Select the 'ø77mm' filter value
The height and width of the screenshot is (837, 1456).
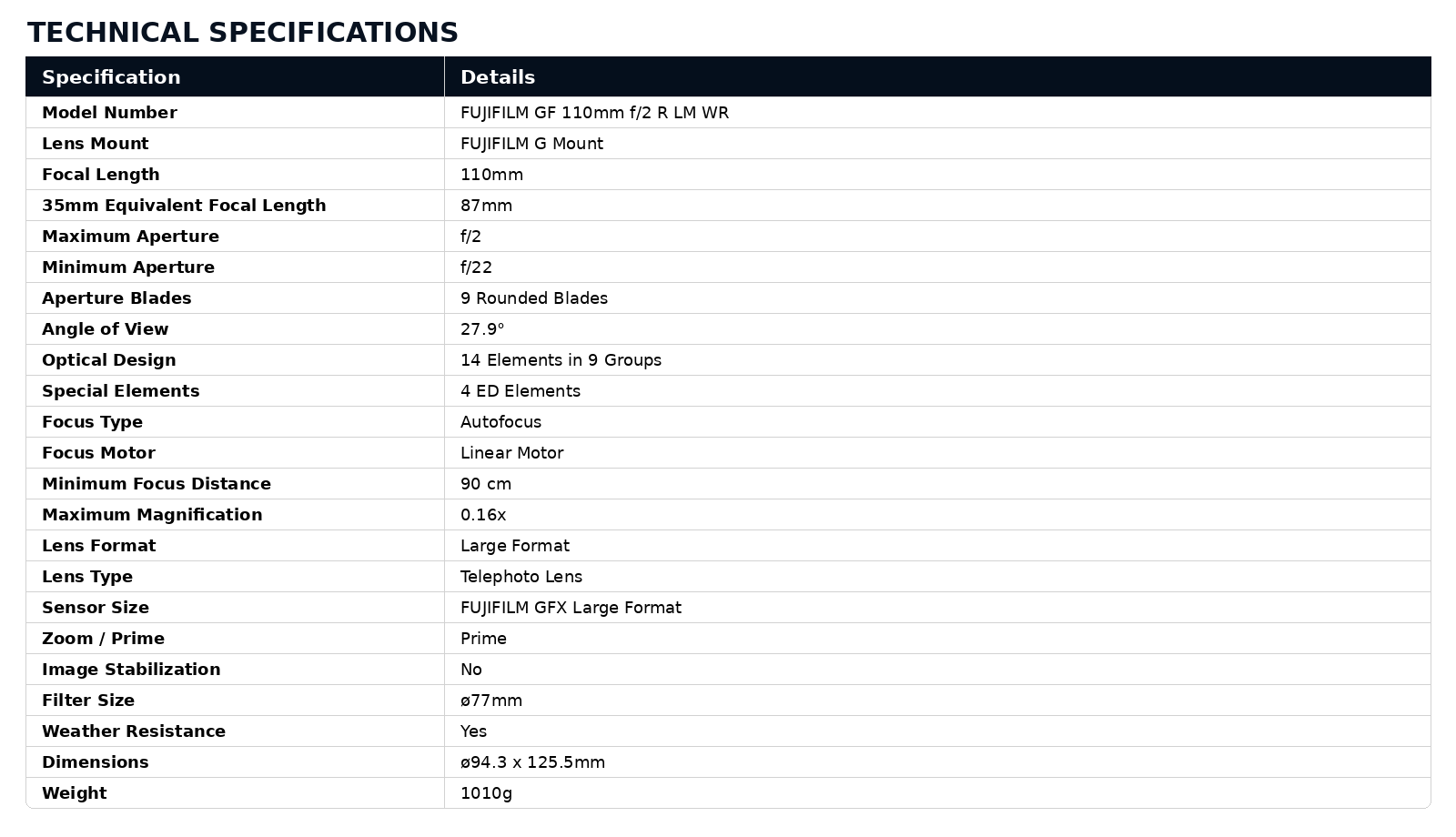(x=491, y=701)
